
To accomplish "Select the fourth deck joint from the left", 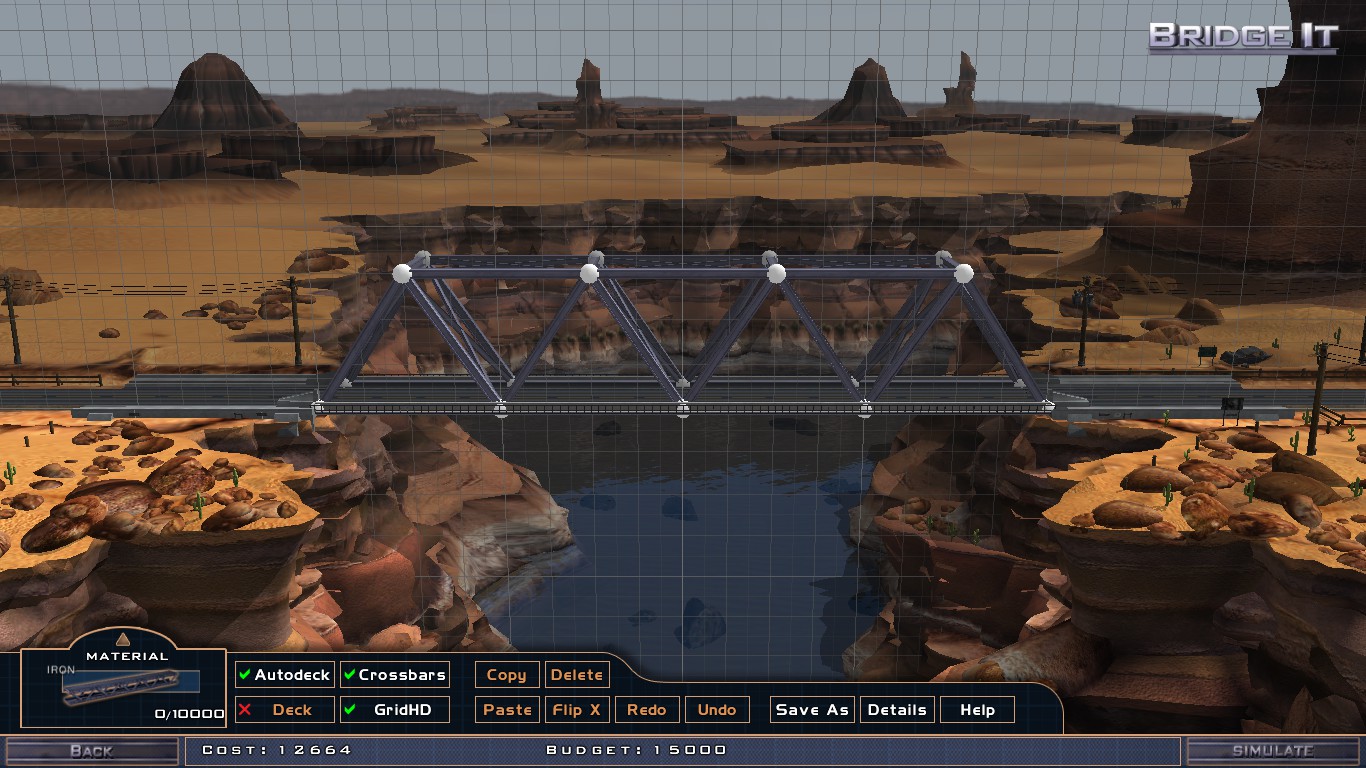I will [x=865, y=409].
